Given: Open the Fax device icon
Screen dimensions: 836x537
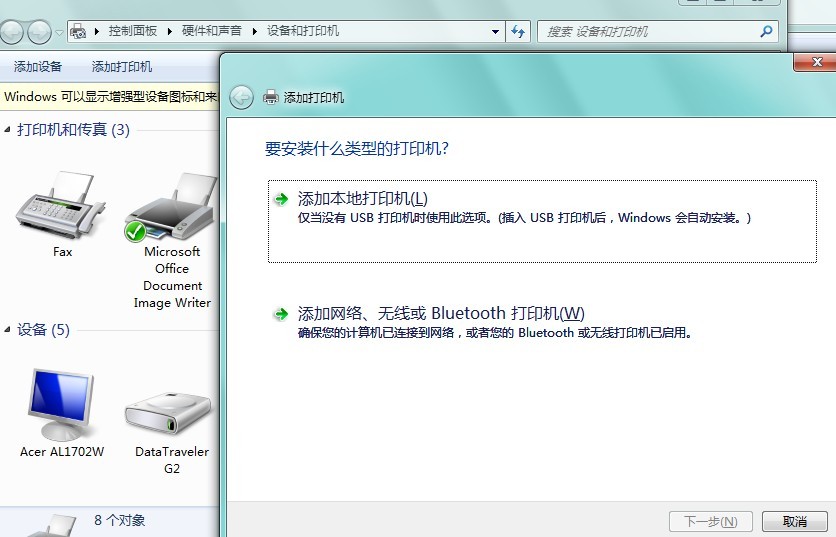Looking at the screenshot, I should [x=62, y=205].
